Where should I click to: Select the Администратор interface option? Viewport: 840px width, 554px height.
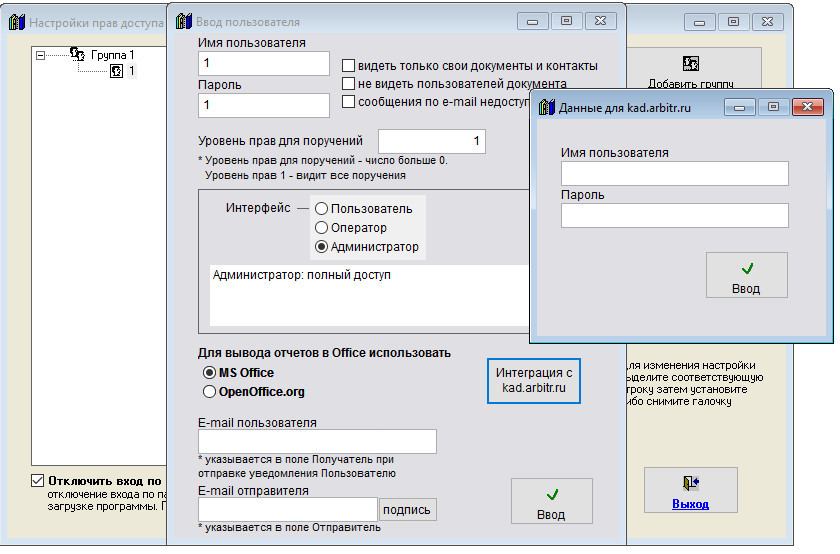pyautogui.click(x=321, y=246)
